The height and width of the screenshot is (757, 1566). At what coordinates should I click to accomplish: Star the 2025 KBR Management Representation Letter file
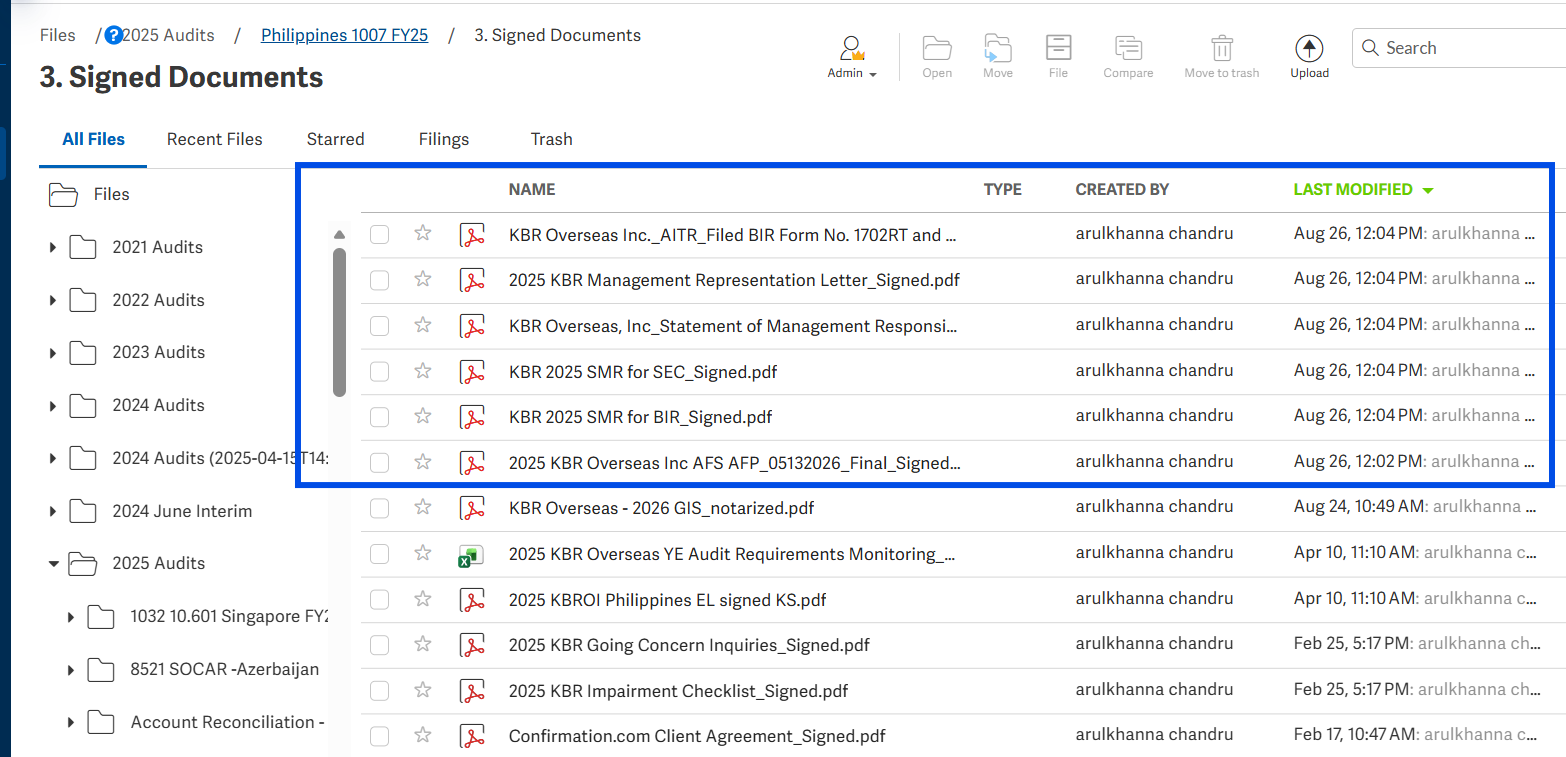click(x=423, y=279)
